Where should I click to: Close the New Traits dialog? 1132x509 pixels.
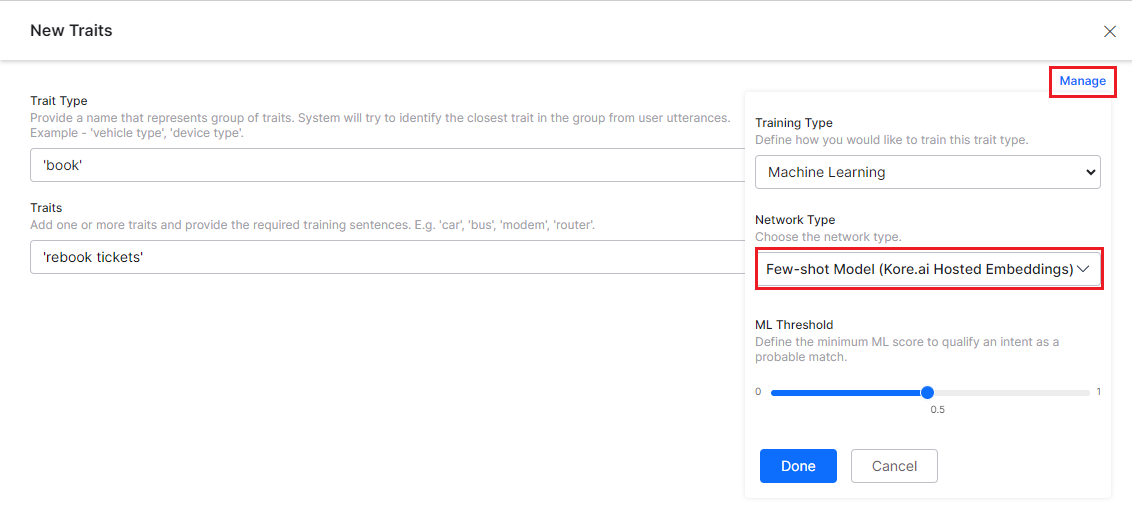click(x=1109, y=31)
